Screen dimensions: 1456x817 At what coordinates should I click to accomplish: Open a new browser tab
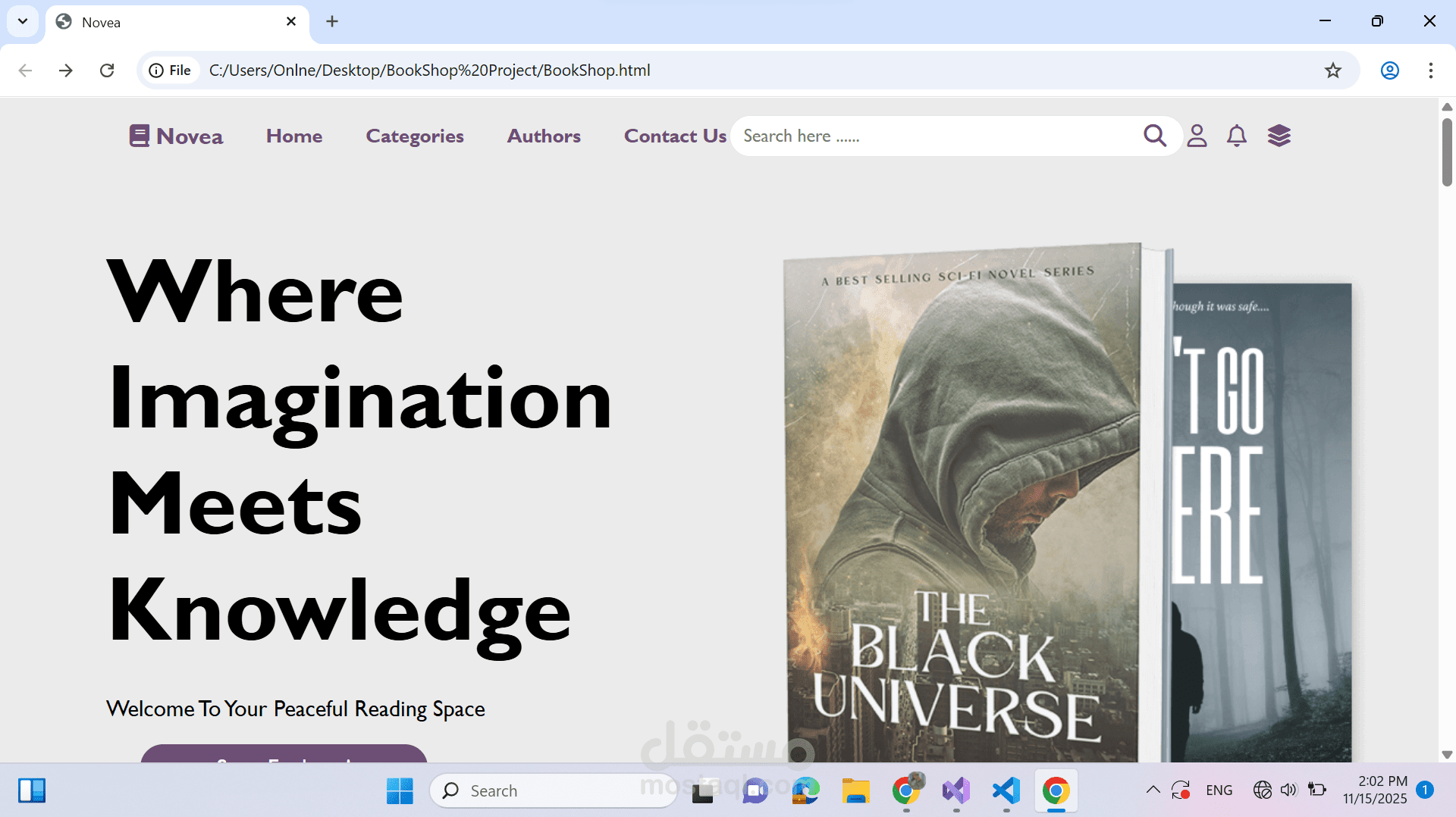coord(332,21)
